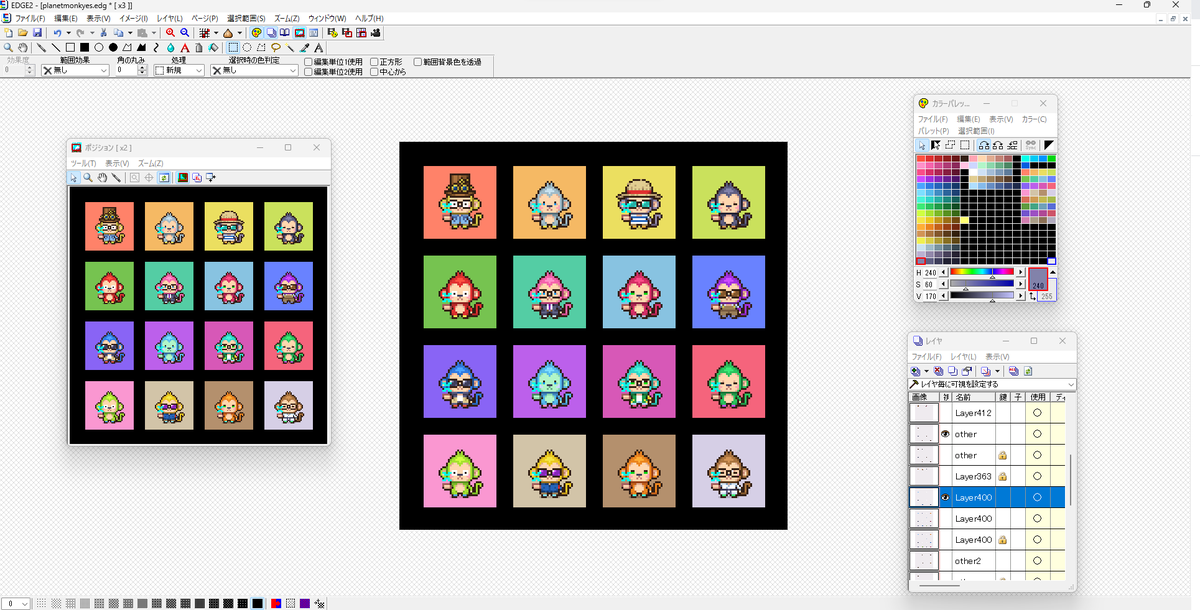Adjust the H hue rainbow slider
Screen dimensions: 1200x610
(x=982, y=272)
